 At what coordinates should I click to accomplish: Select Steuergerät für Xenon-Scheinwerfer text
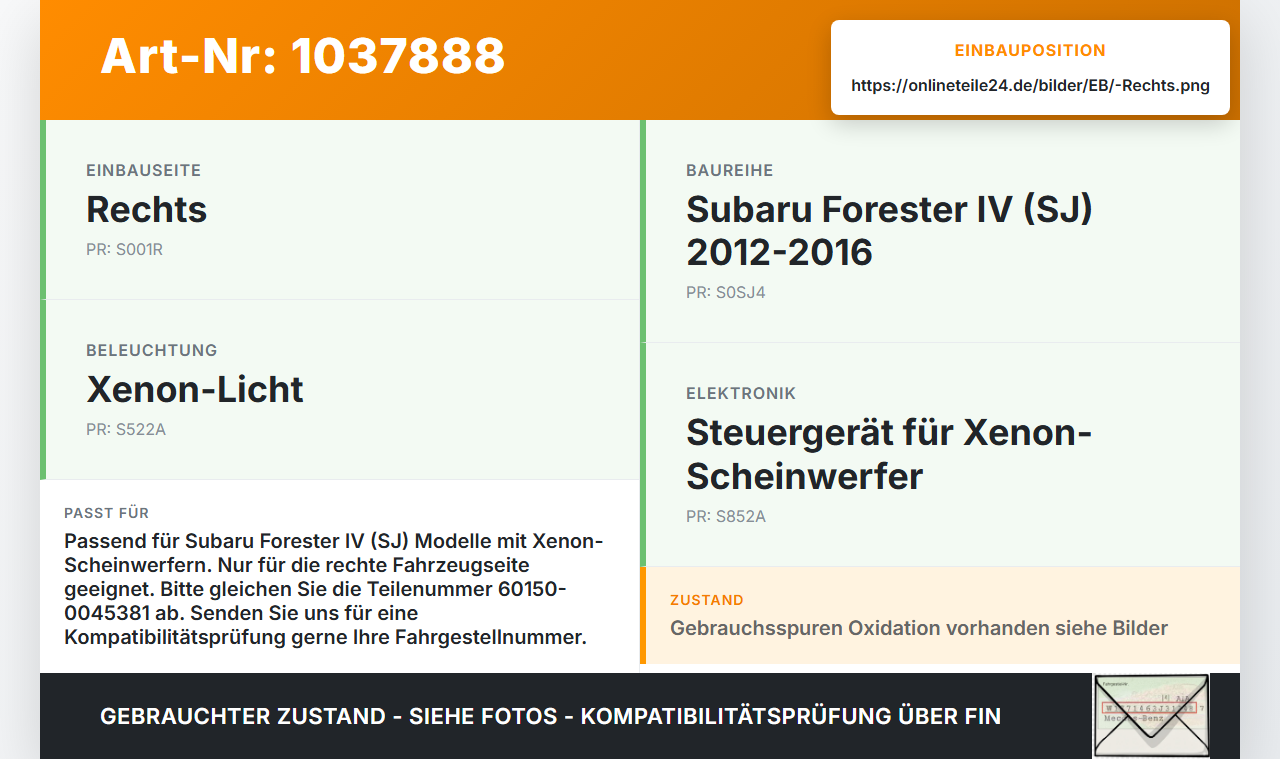coord(889,454)
